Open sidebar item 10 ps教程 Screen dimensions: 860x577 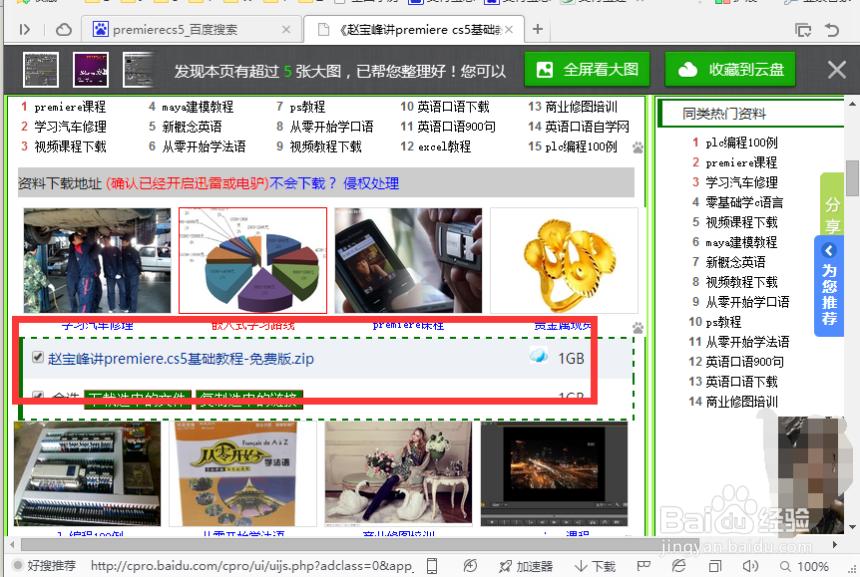[723, 322]
